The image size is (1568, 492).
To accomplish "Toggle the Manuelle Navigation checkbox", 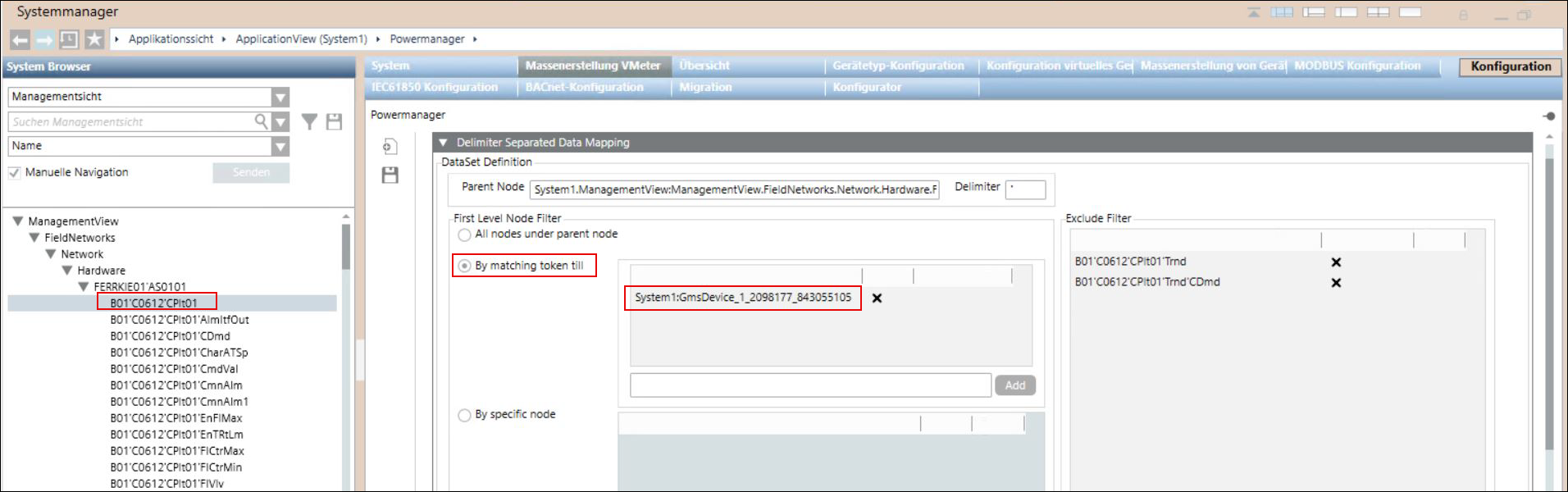I will coord(14,173).
